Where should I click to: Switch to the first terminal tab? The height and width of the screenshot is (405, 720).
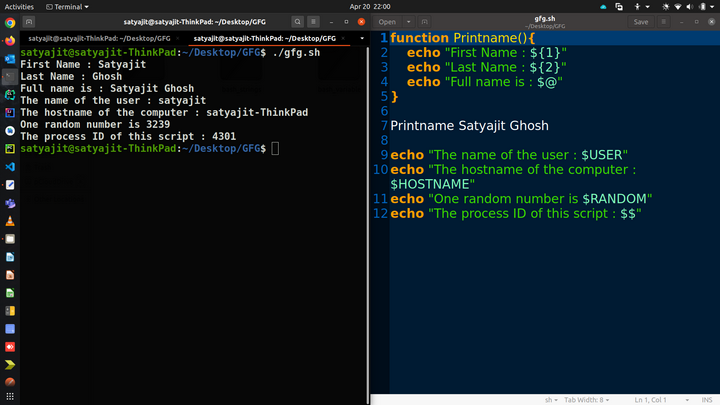pyautogui.click(x=99, y=39)
